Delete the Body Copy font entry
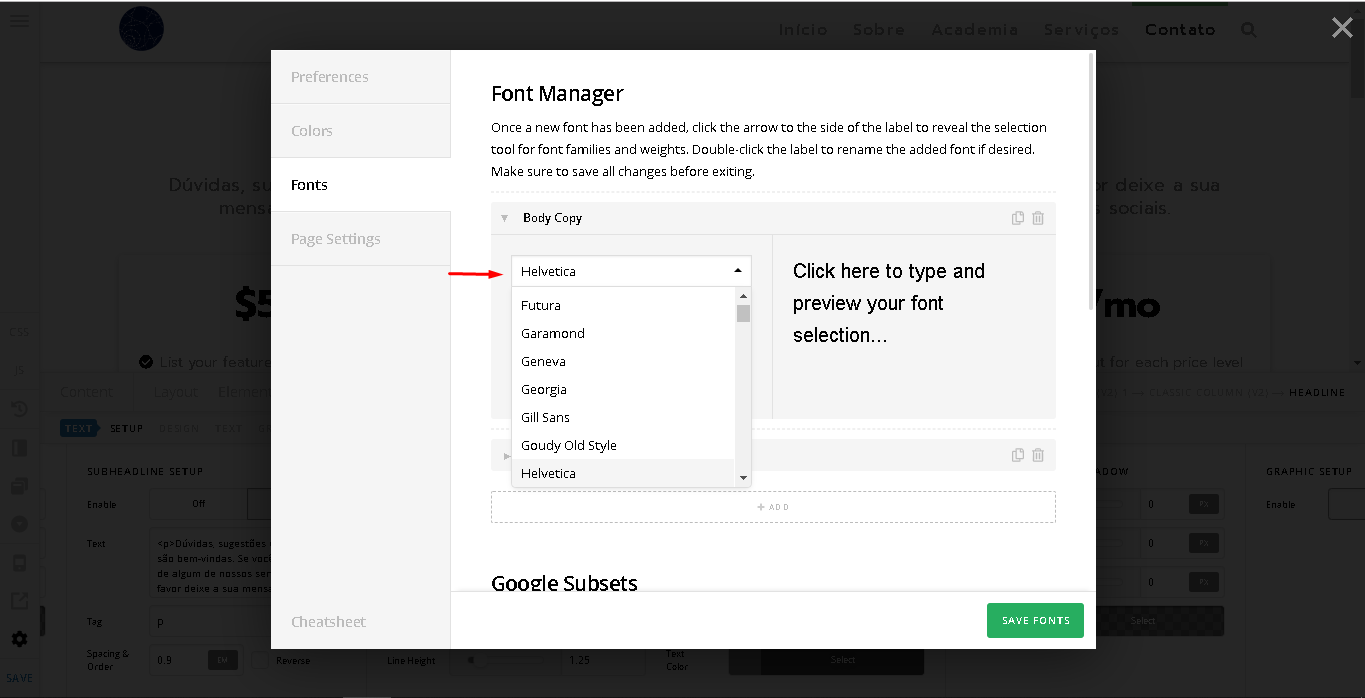Image resolution: width=1365 pixels, height=698 pixels. (x=1038, y=218)
